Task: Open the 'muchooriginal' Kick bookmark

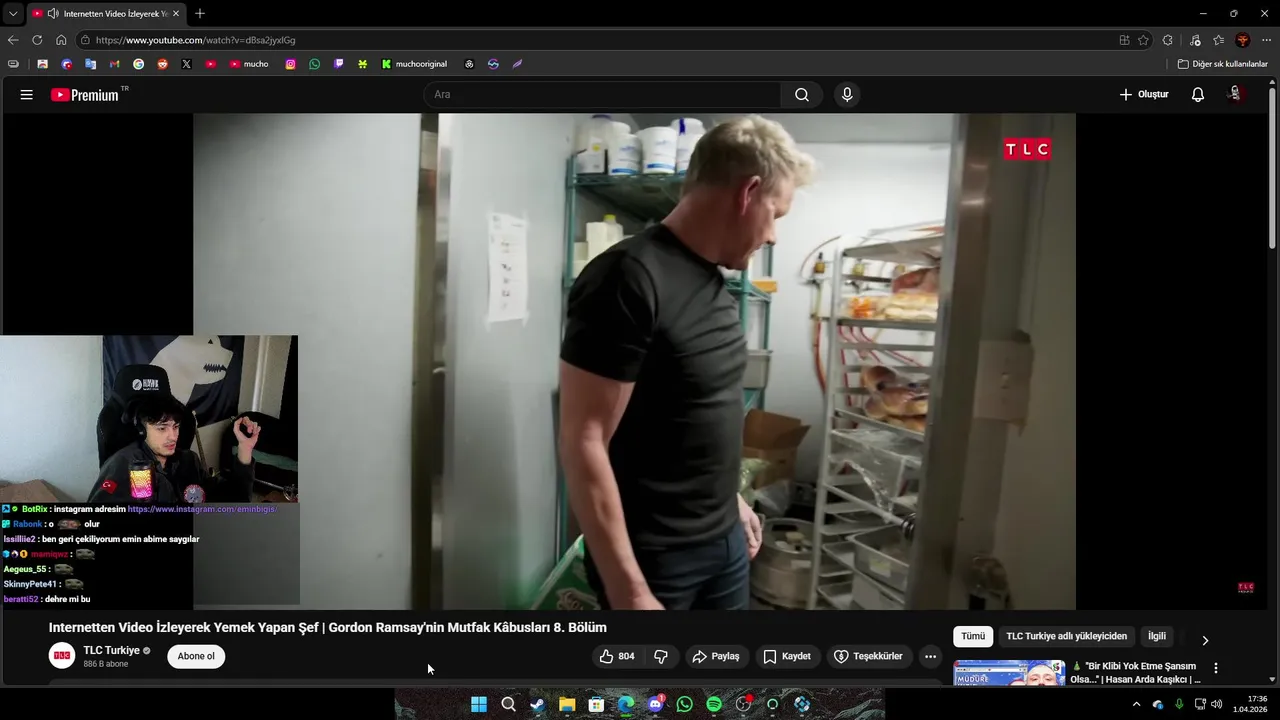Action: pyautogui.click(x=414, y=64)
